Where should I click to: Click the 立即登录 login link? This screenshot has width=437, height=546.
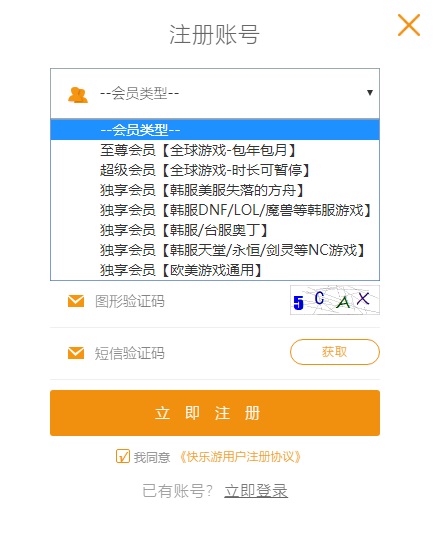tap(256, 491)
